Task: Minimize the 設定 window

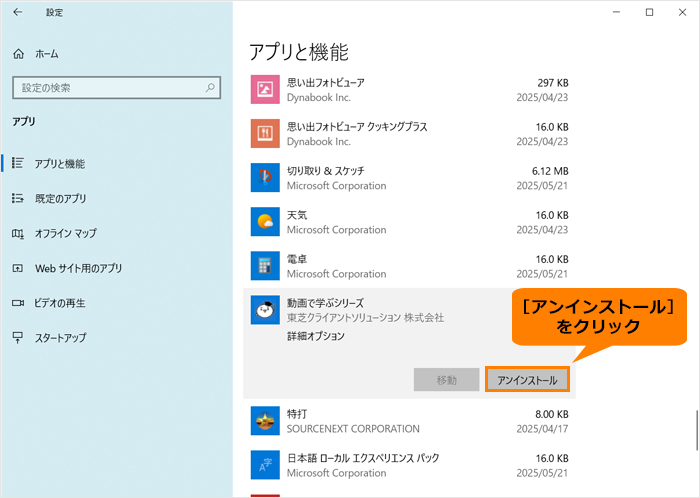Action: tap(617, 12)
